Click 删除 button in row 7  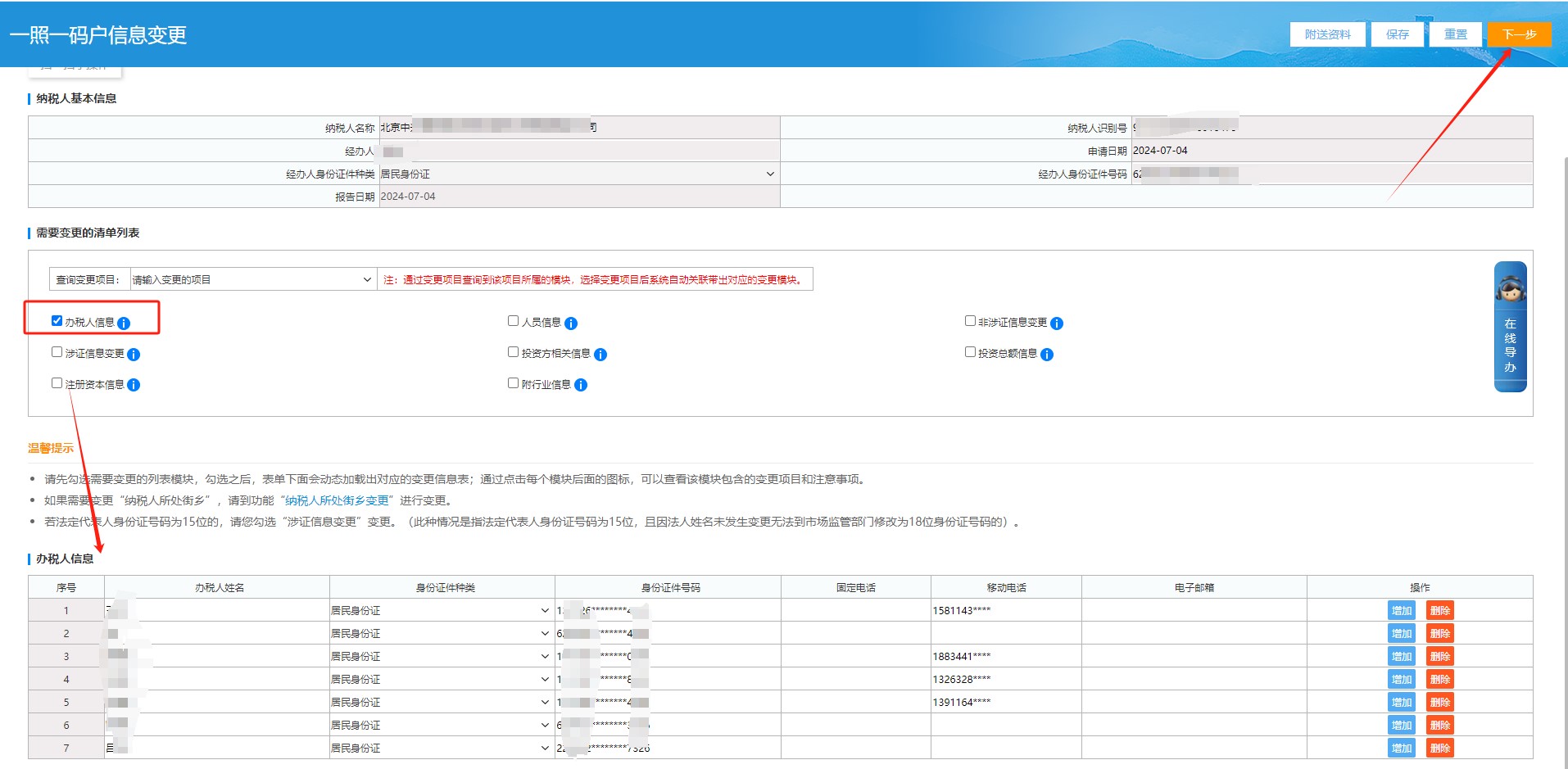pos(1440,748)
